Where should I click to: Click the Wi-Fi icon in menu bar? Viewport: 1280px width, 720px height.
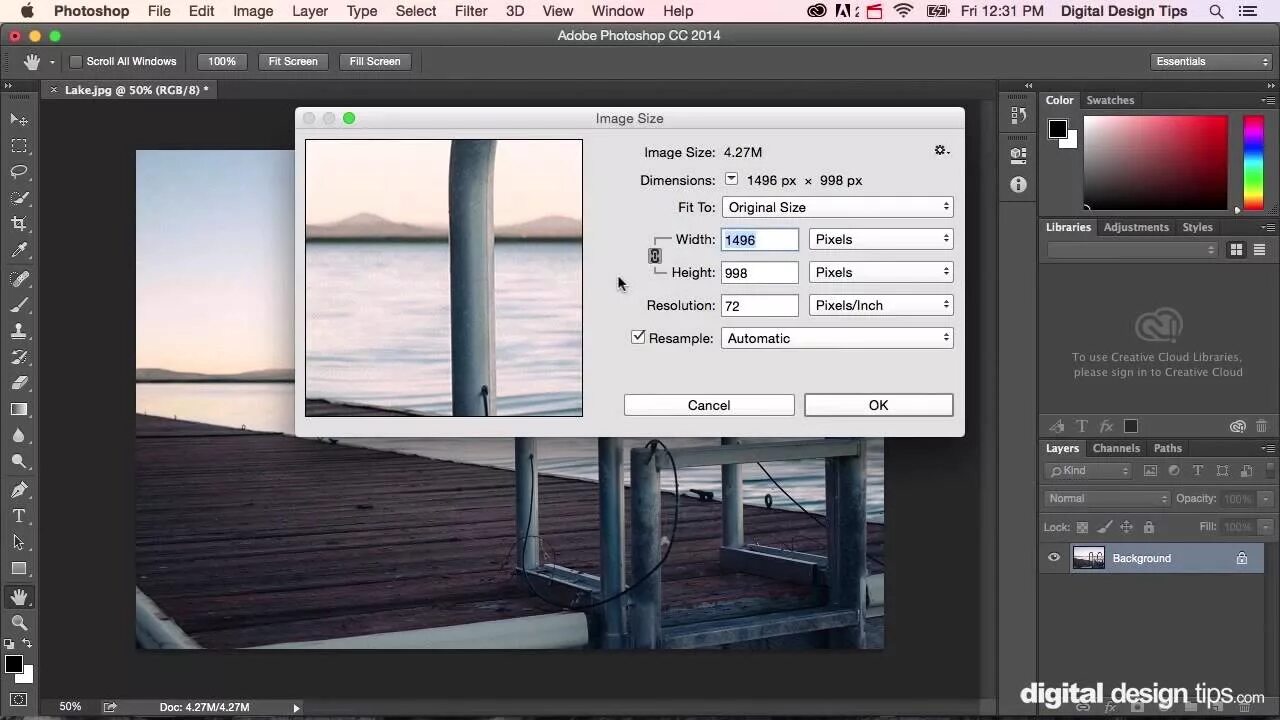pos(904,11)
